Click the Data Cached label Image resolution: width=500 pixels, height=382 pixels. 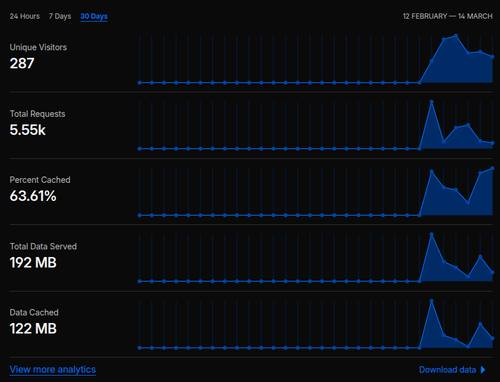[x=34, y=312]
